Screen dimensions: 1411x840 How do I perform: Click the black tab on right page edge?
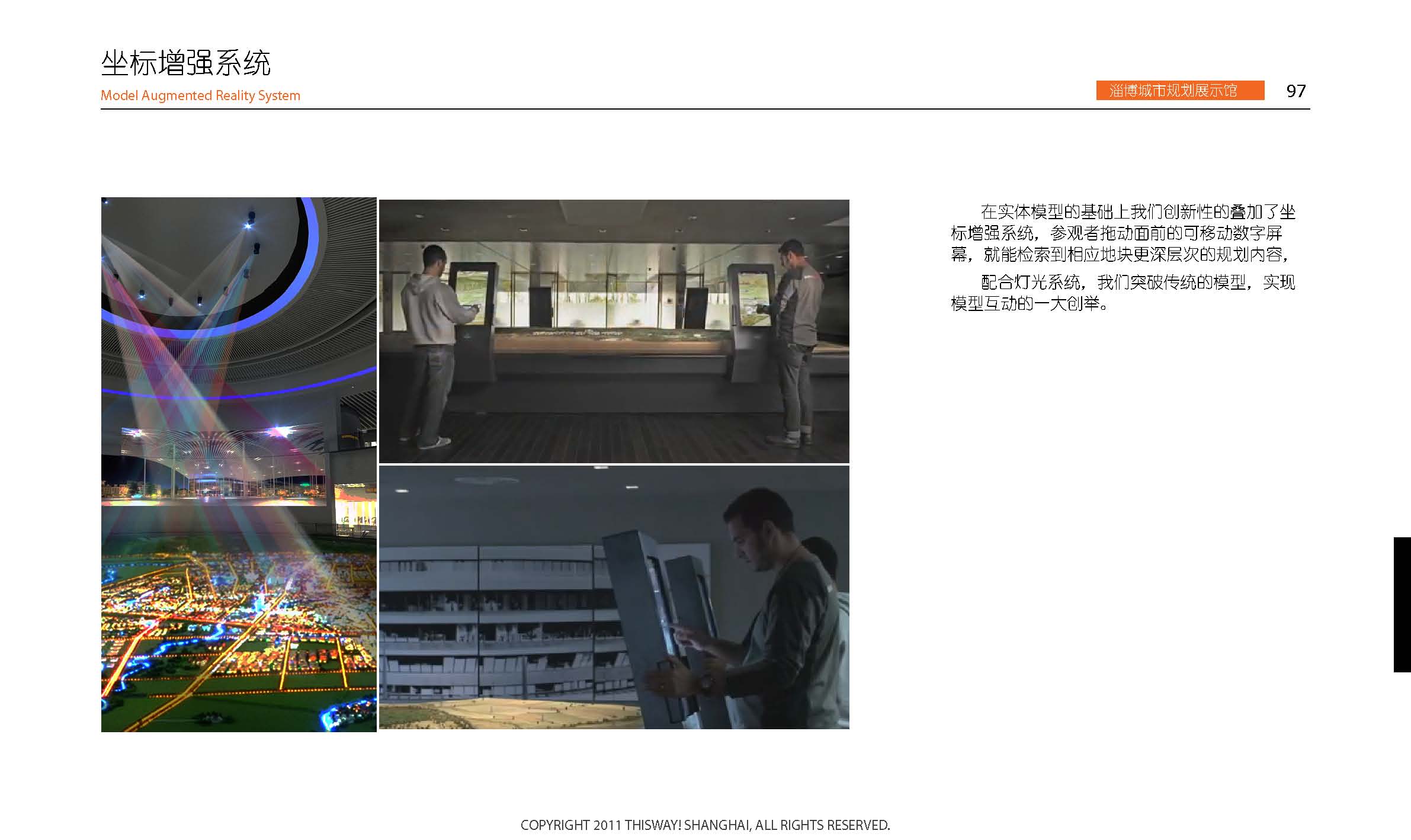click(1402, 604)
